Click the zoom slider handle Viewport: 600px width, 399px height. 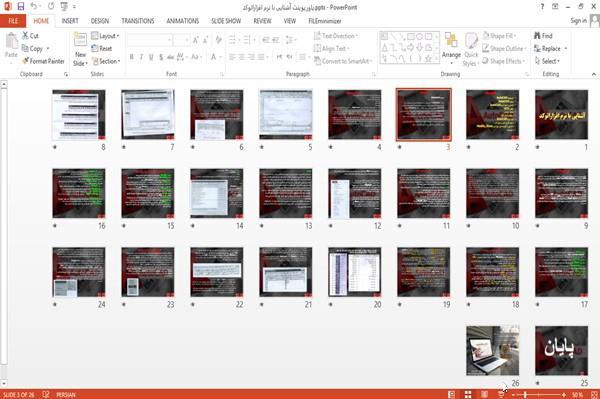[525, 394]
